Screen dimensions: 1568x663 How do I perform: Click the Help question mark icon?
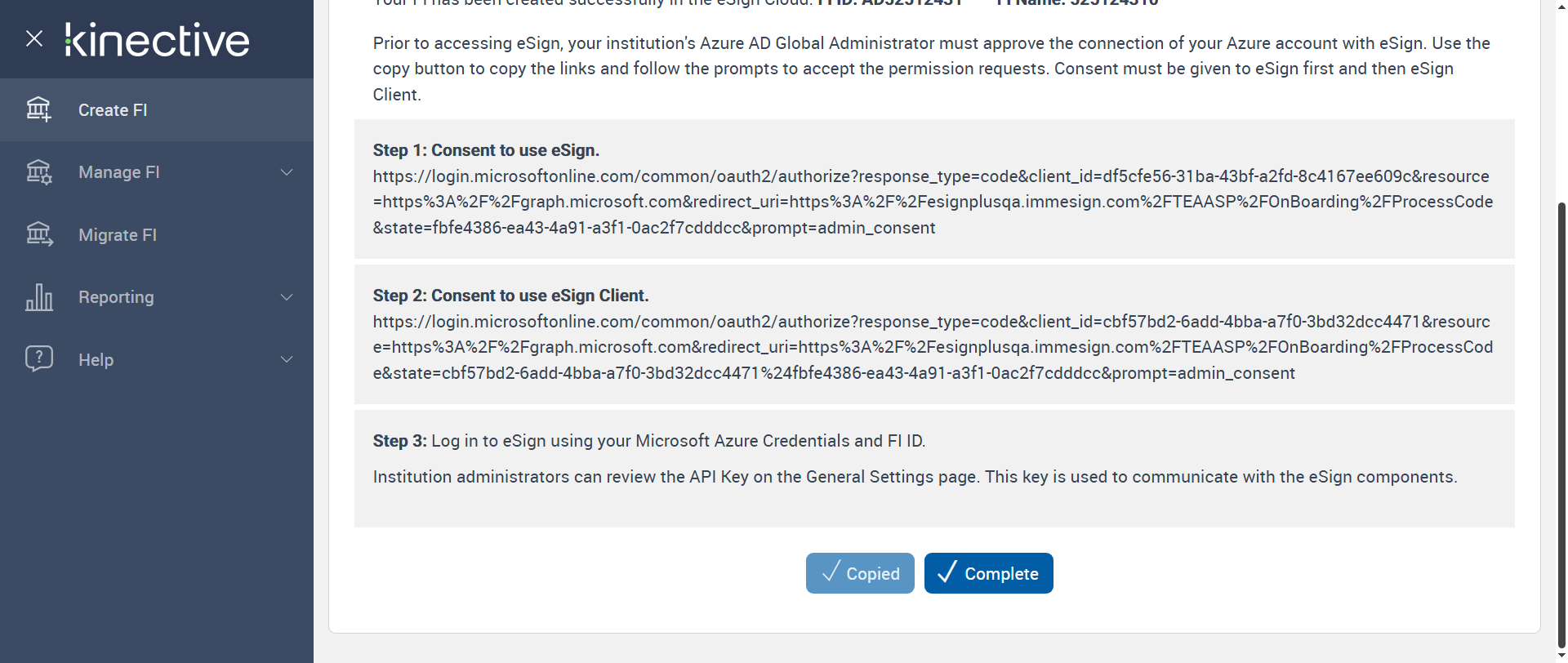[39, 359]
